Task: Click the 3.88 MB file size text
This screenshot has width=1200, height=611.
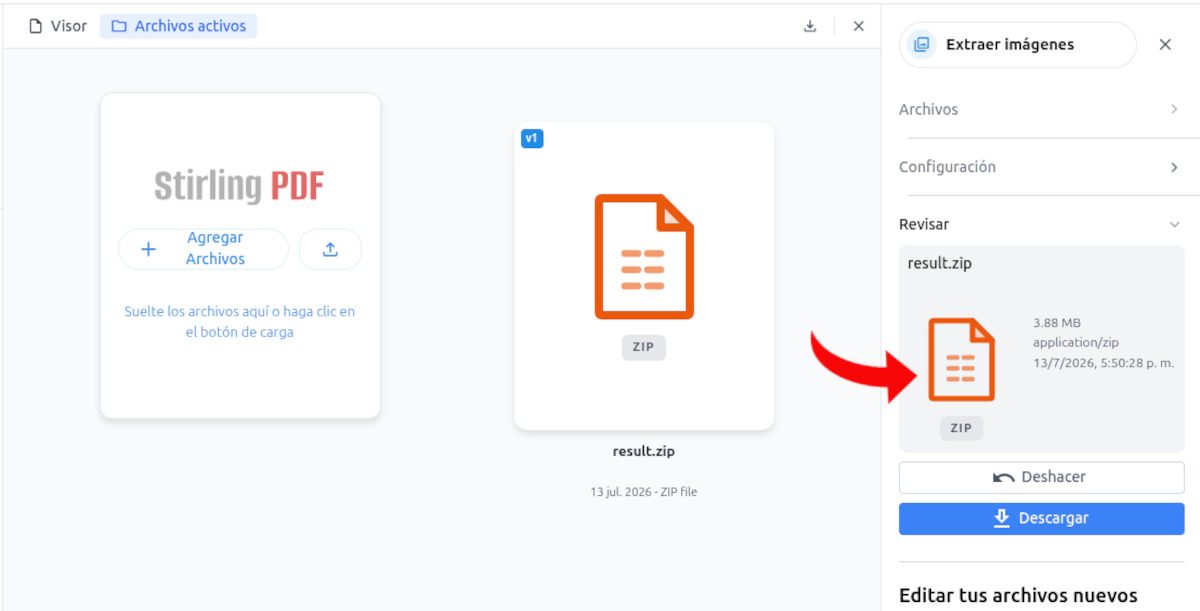Action: click(1057, 323)
